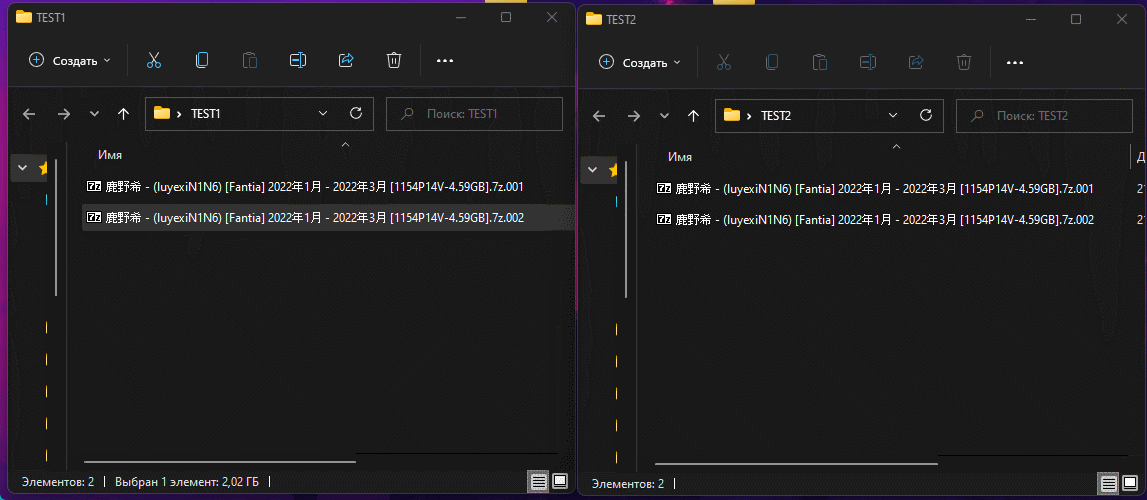Select the .7z.002 file in TEST2

point(875,219)
